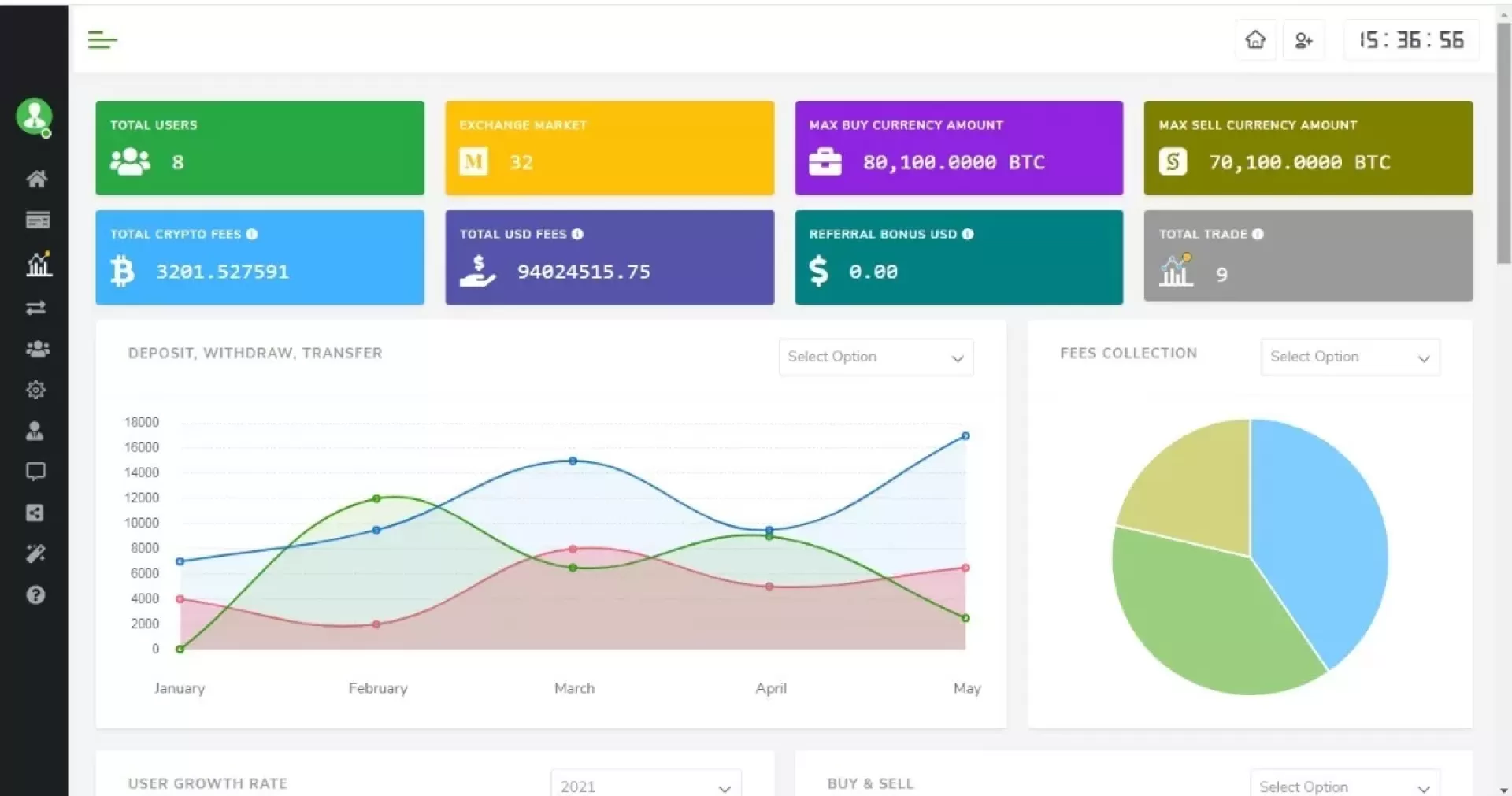1512x796 pixels.
Task: Open the exchange arrows sidebar icon
Action: [x=36, y=308]
